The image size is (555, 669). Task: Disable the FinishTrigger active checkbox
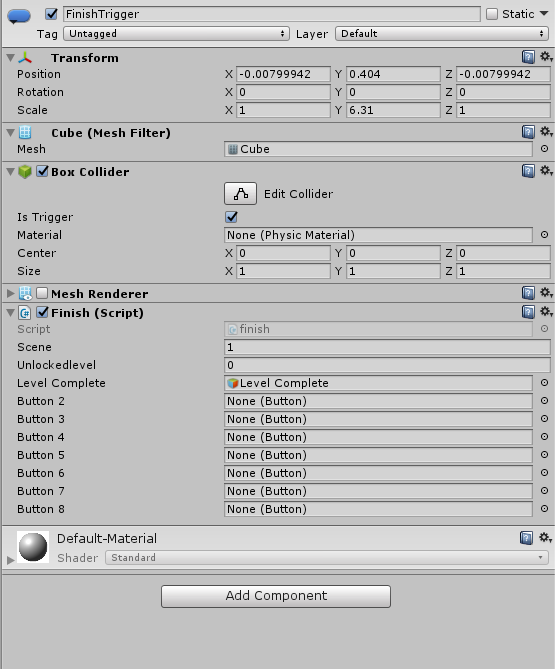click(51, 14)
